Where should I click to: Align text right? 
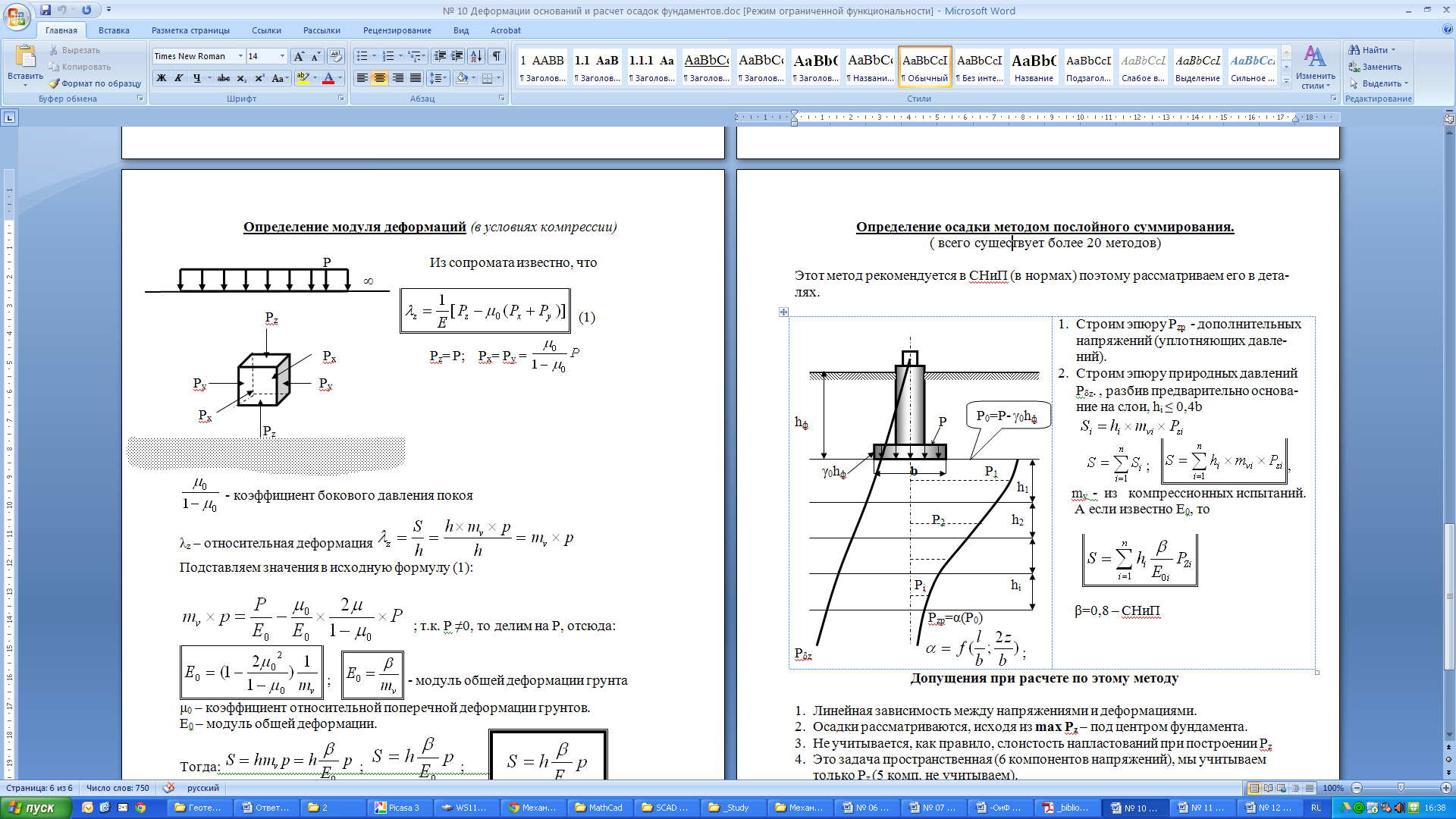click(x=397, y=78)
